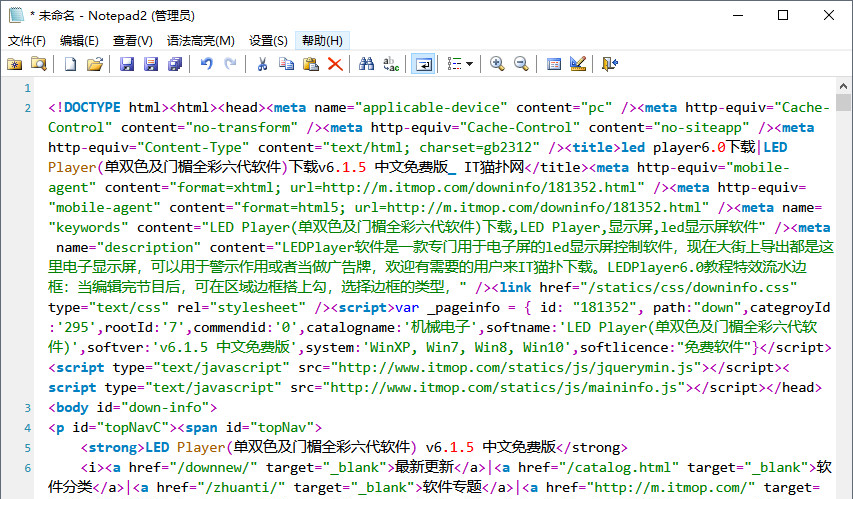Click the 最新更新 link text in code
This screenshot has width=853, height=518.
(x=424, y=467)
